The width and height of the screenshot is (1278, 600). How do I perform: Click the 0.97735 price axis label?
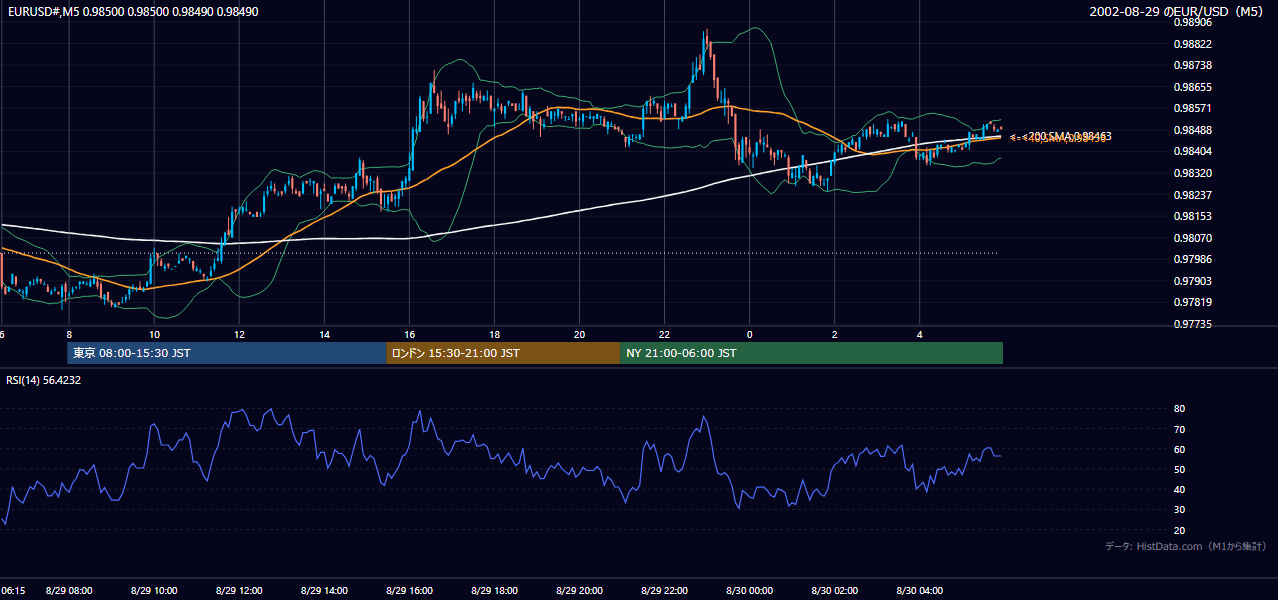[x=1192, y=324]
